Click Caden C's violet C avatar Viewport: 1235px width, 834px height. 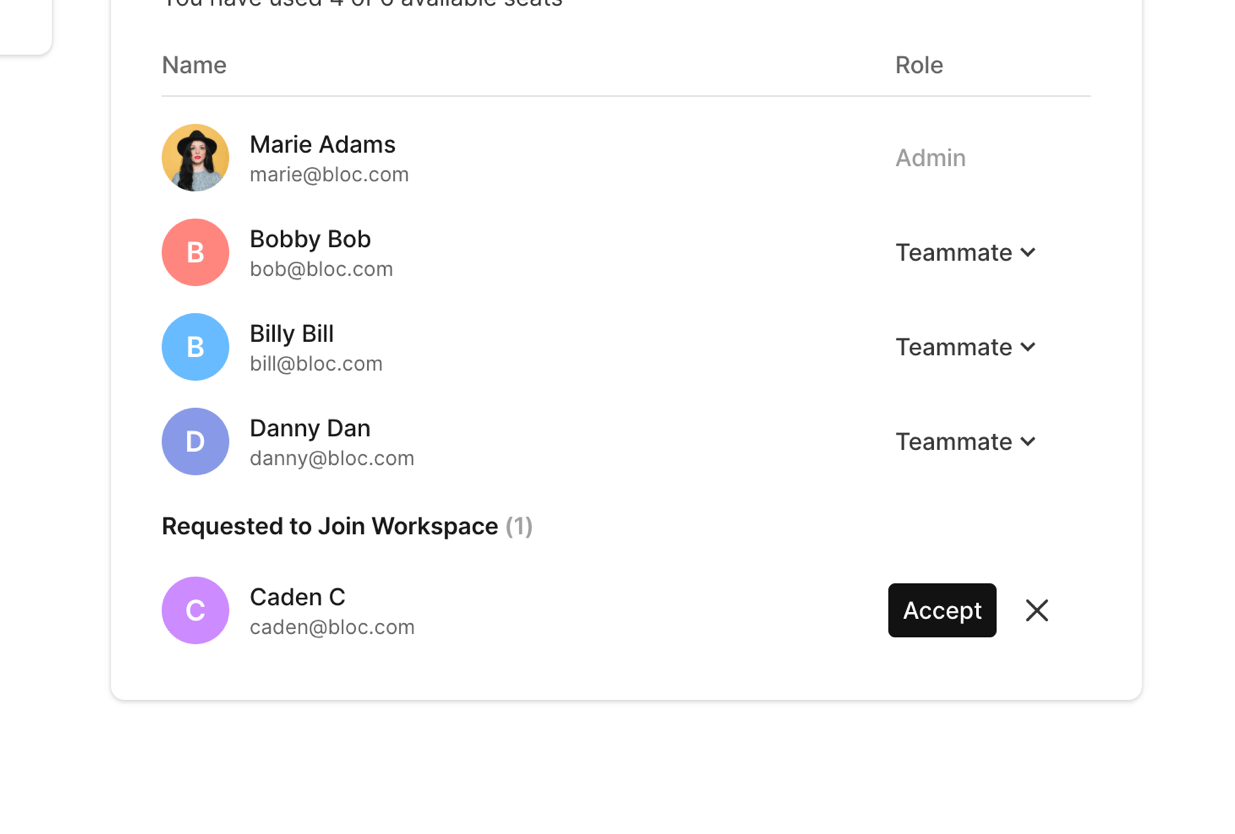click(195, 610)
